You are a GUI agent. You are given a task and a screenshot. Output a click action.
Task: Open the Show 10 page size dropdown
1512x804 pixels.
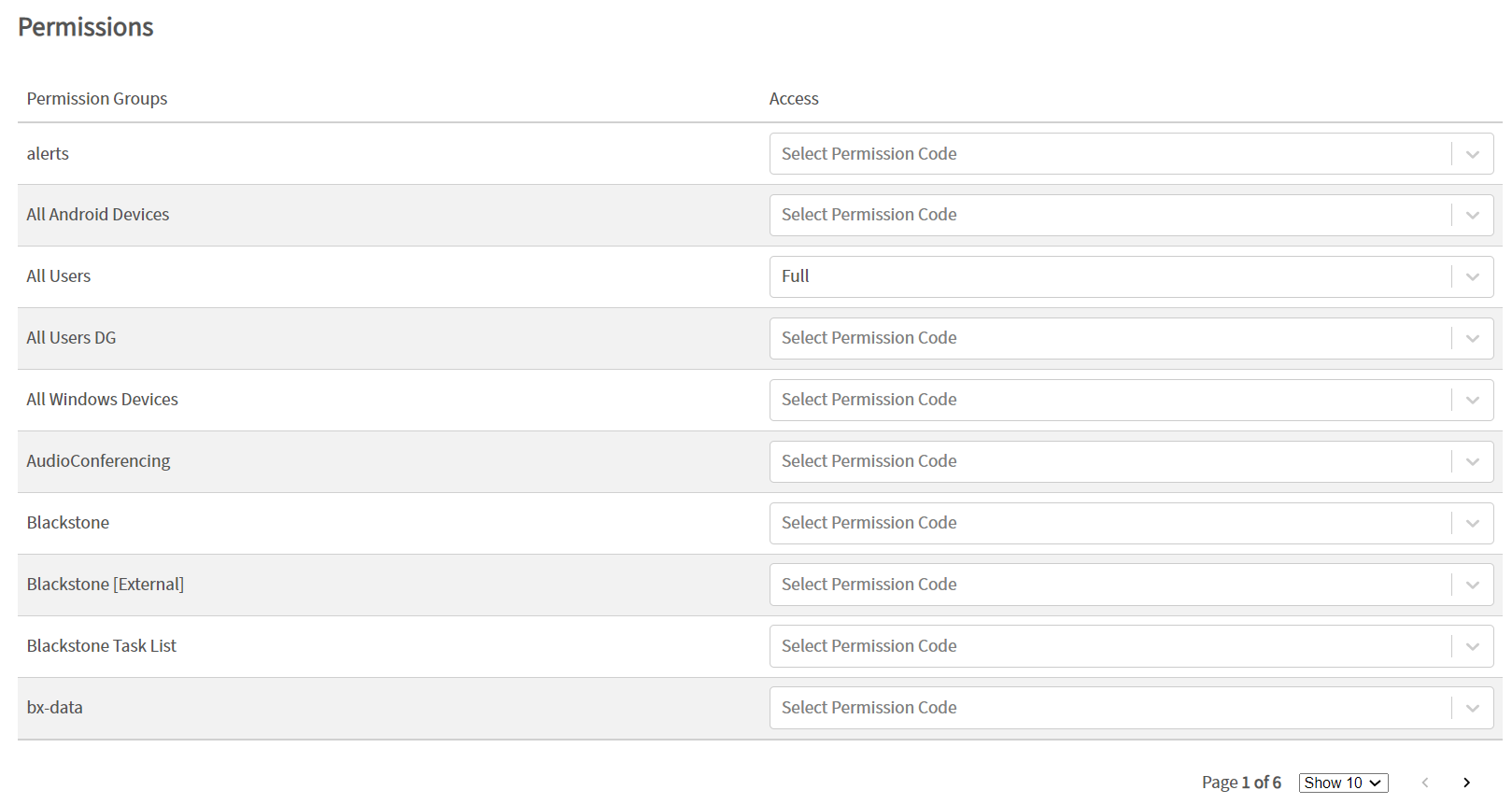[x=1343, y=783]
